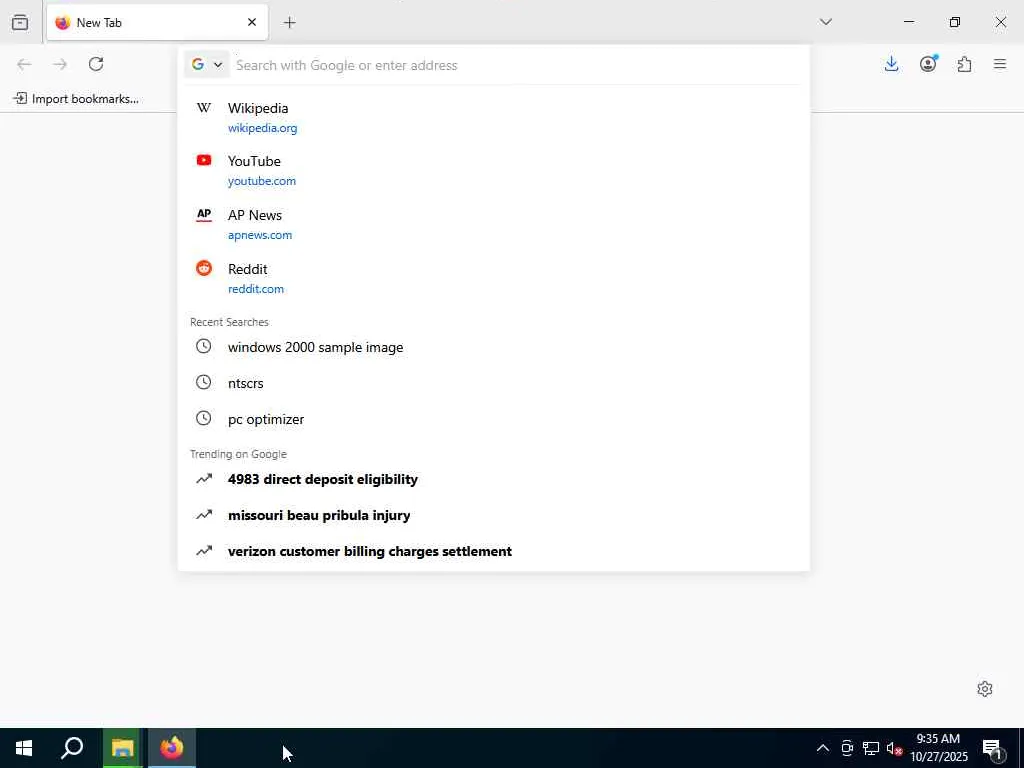Image resolution: width=1024 pixels, height=768 pixels.
Task: Choose trending verizon customer billing charges settlement
Action: (493, 551)
